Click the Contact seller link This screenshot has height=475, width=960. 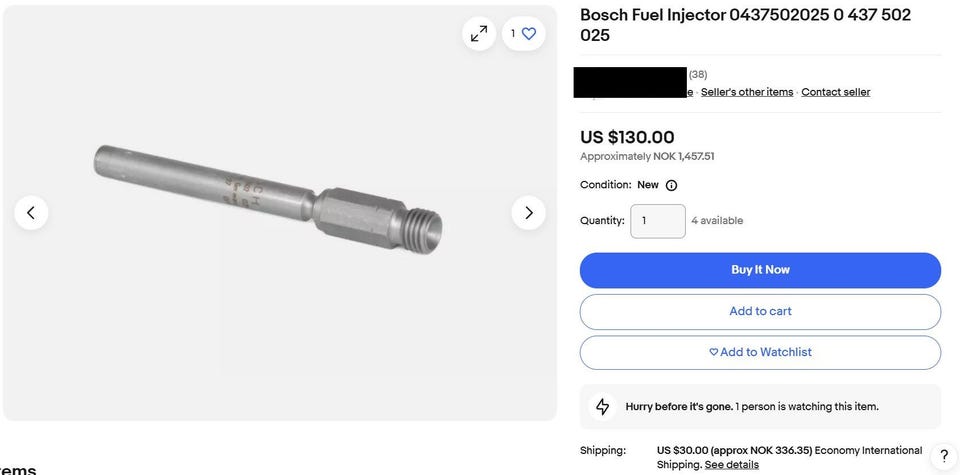(x=835, y=92)
